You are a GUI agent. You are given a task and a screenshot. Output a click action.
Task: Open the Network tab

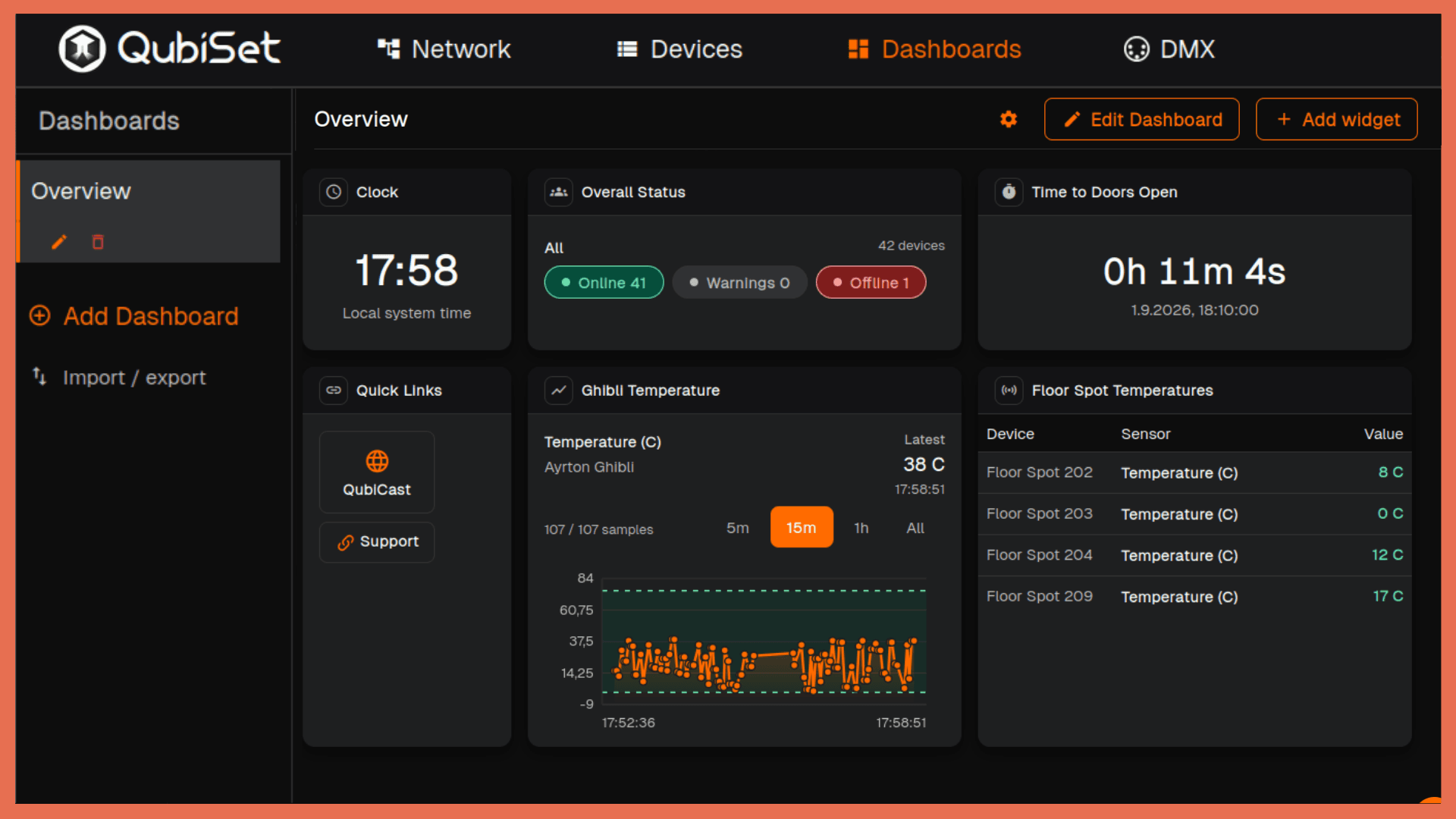click(x=444, y=49)
